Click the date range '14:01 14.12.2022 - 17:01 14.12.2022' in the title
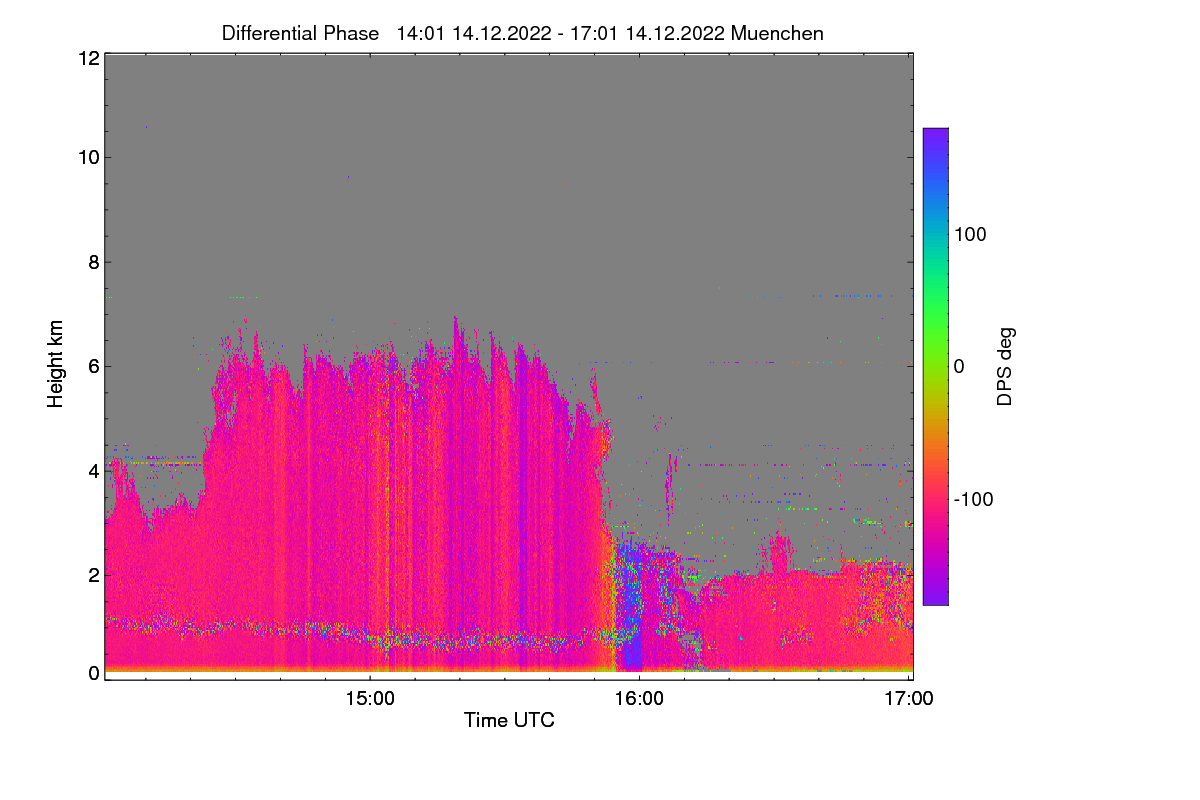The height and width of the screenshot is (800, 1200). (x=561, y=33)
